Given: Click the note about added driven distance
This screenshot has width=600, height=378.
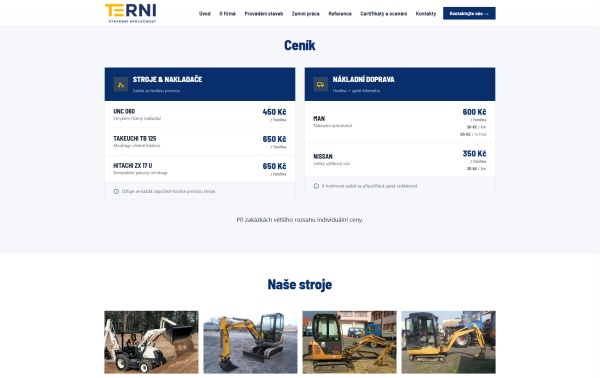Looking at the screenshot, I should 370,186.
